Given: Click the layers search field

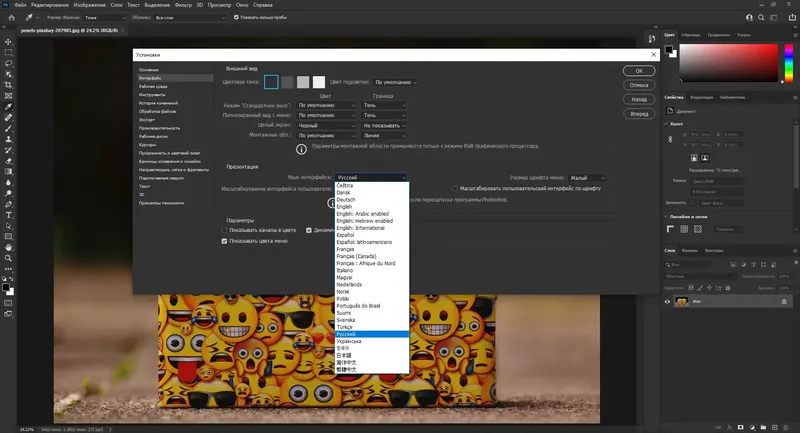Looking at the screenshot, I should click(x=687, y=265).
